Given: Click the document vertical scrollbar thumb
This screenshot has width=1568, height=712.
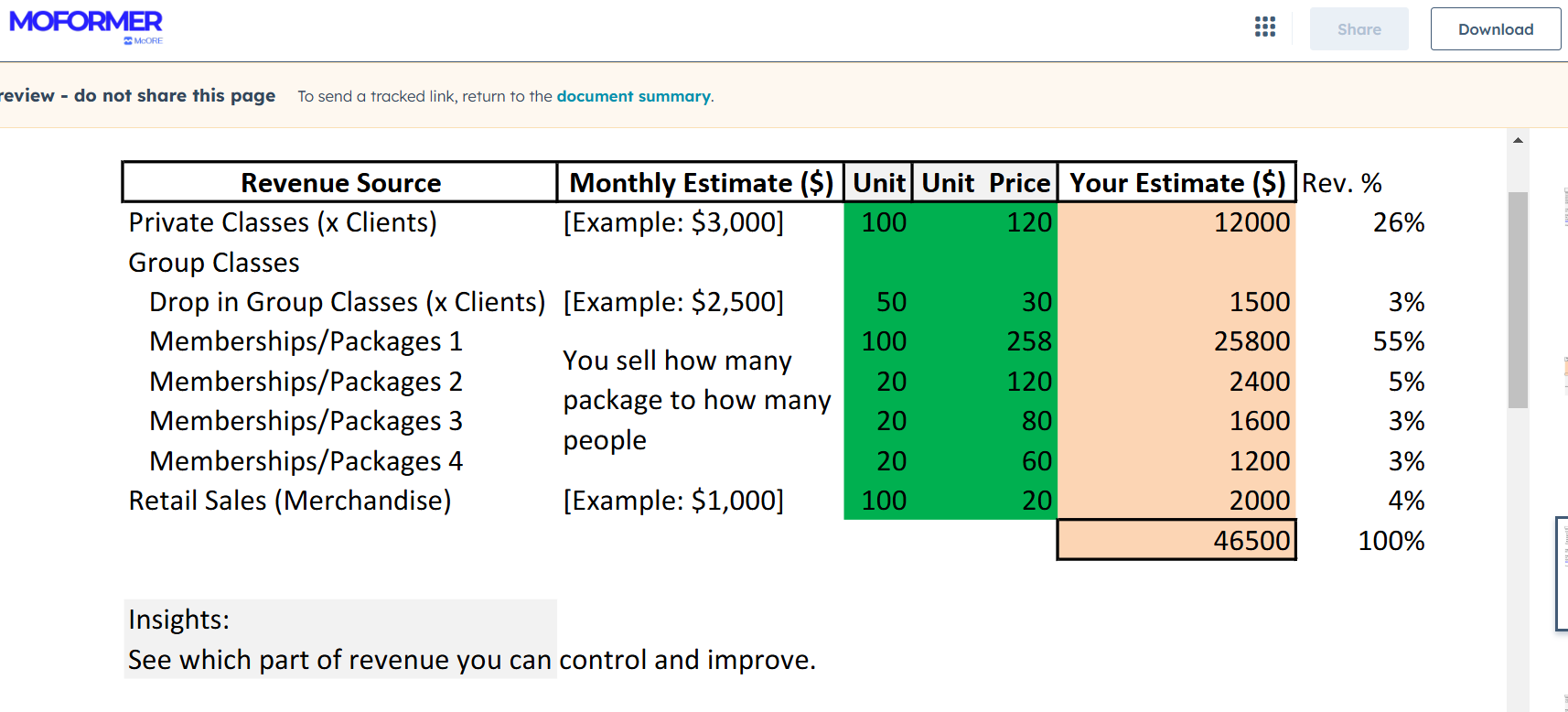Looking at the screenshot, I should click(1518, 298).
